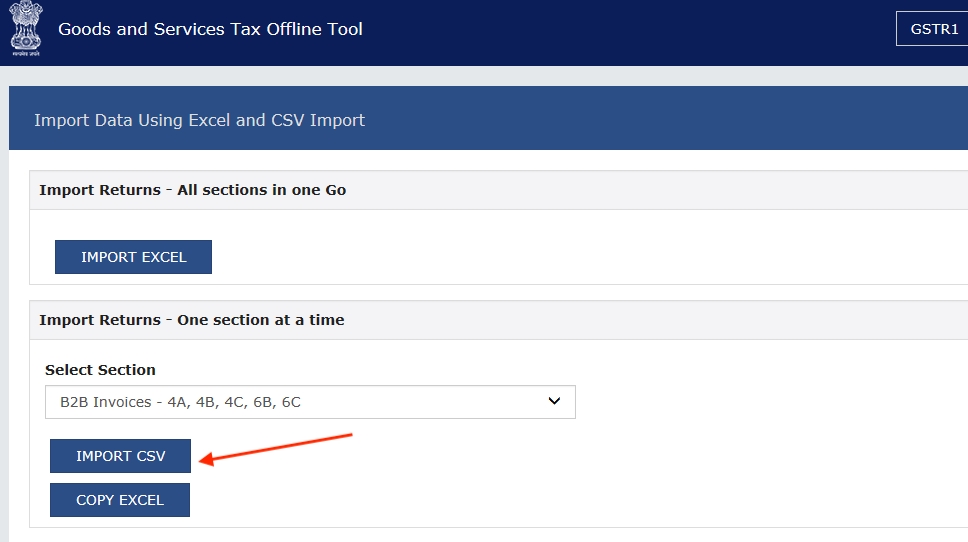Viewport: 968px width, 542px height.
Task: Open the GSTR1 button at top right
Action: point(933,29)
